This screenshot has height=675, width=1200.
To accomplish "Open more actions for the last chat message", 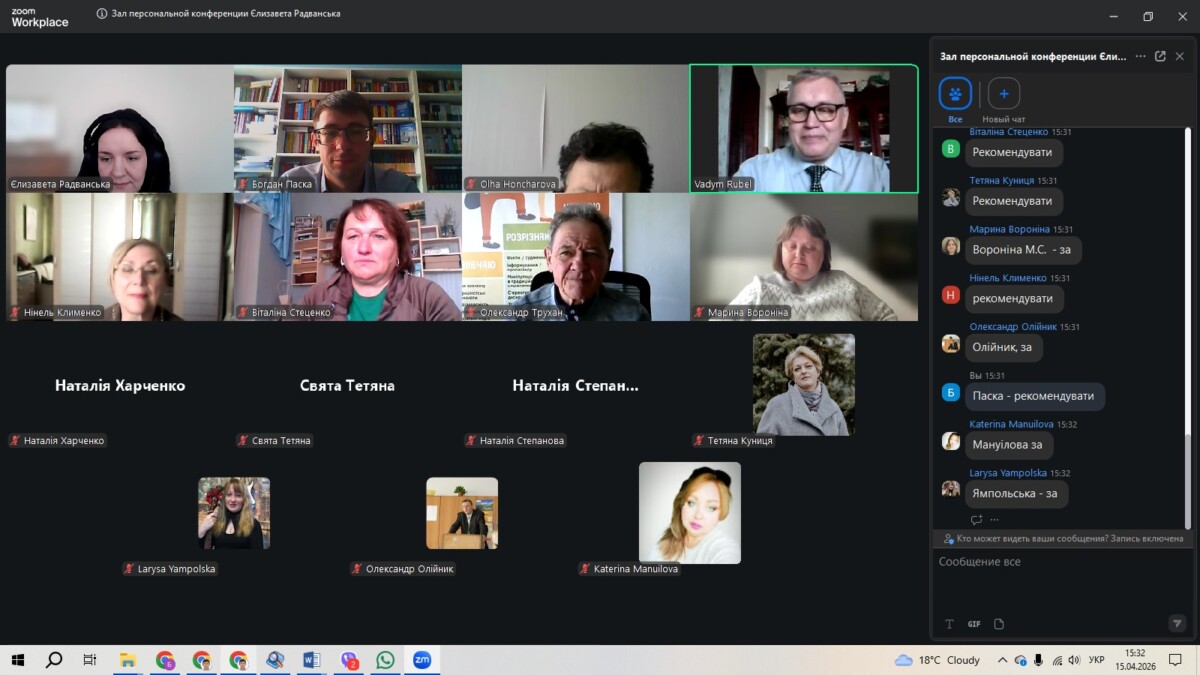I will click(x=994, y=520).
